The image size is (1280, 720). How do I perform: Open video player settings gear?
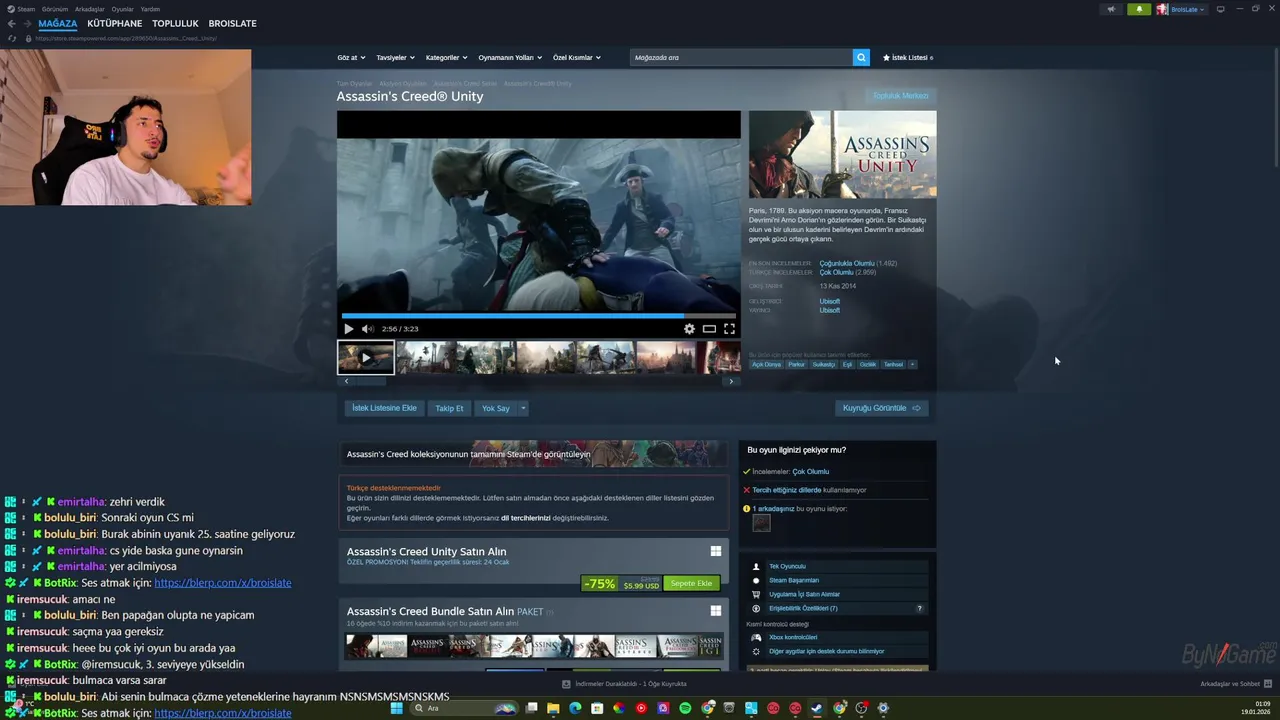(x=689, y=329)
